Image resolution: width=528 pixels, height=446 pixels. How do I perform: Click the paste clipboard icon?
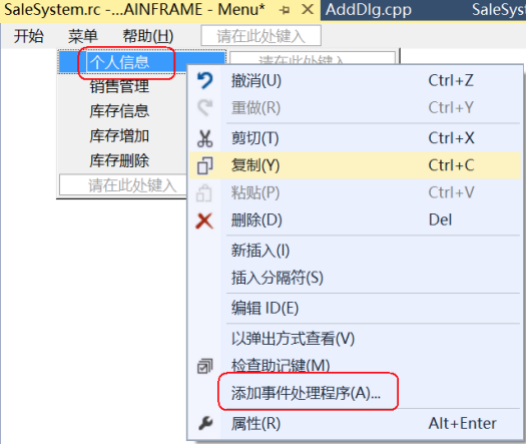coord(205,193)
